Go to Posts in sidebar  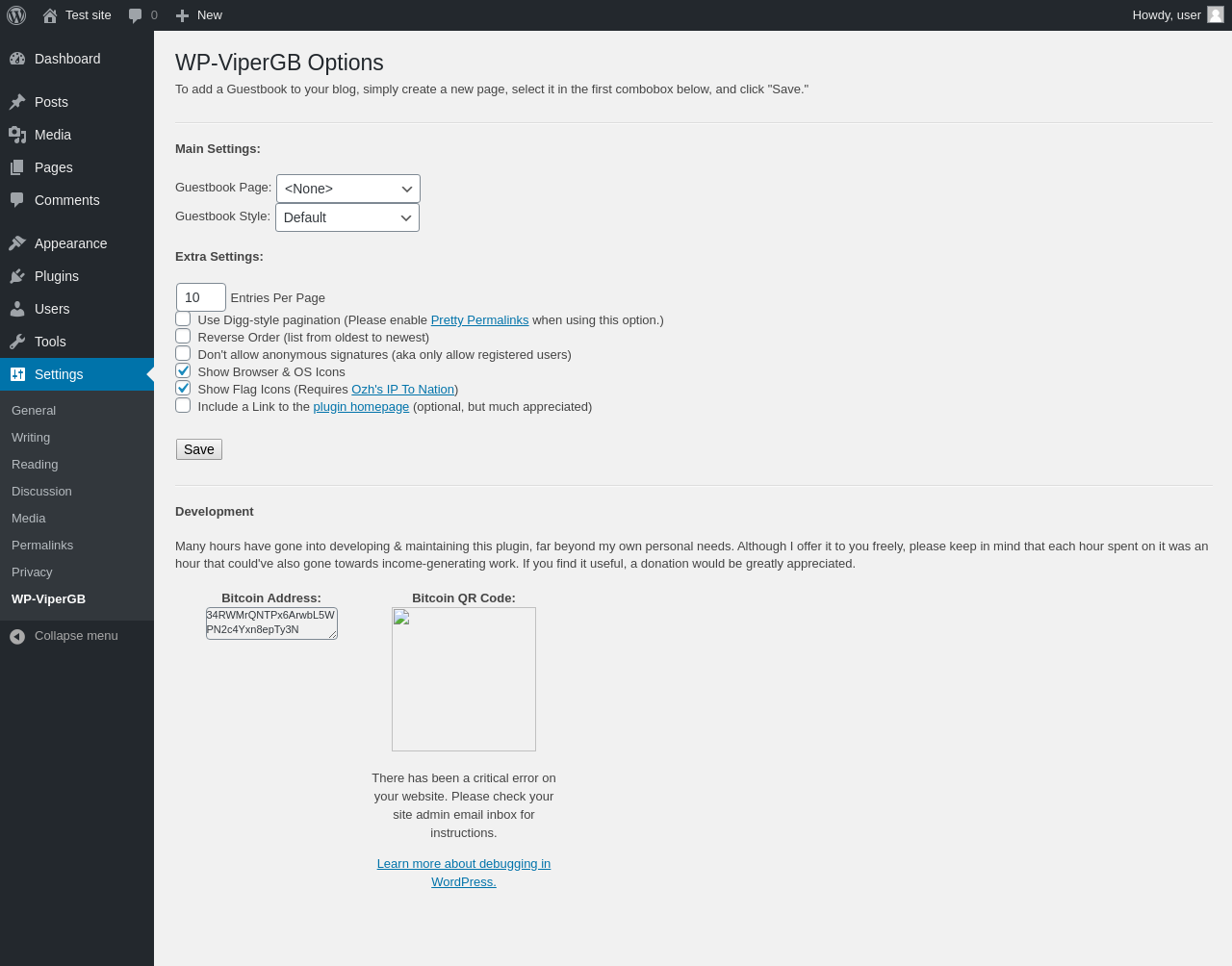[x=77, y=102]
